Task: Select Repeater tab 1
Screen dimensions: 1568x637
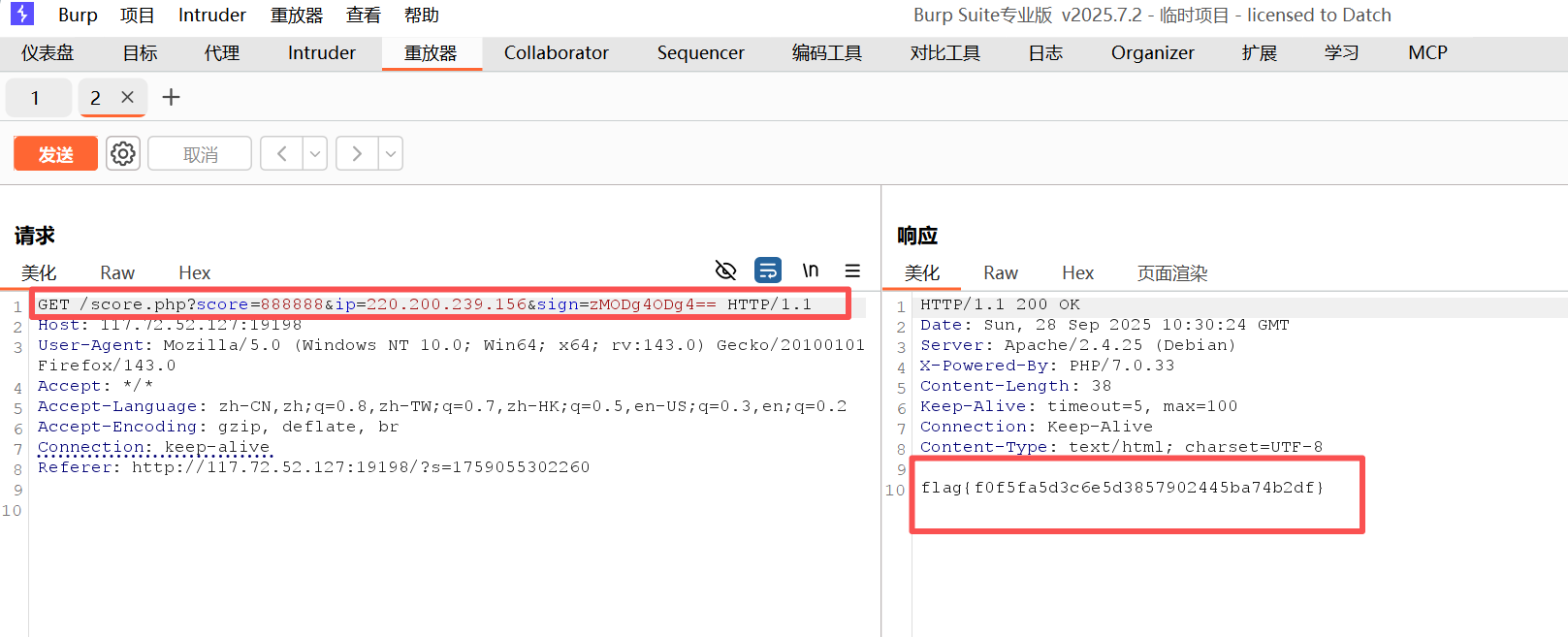Action: click(36, 98)
